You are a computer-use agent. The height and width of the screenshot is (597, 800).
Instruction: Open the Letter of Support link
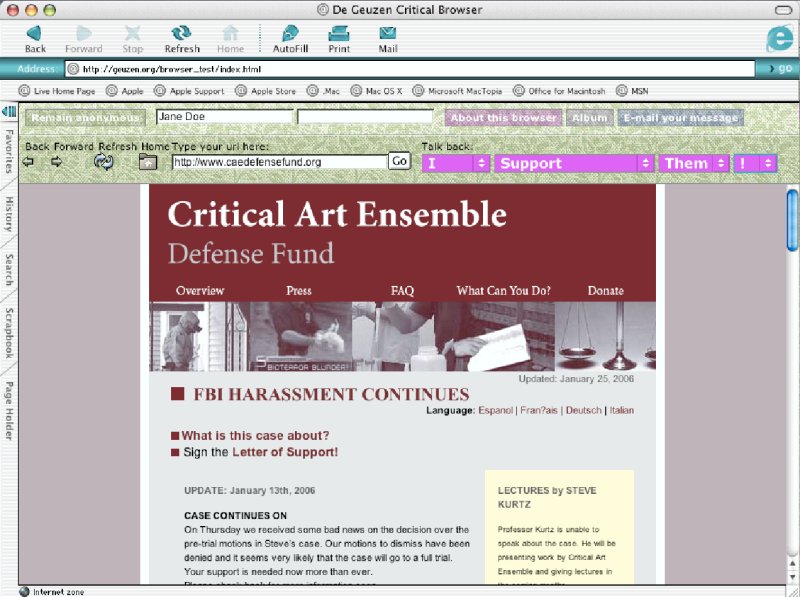[x=285, y=452]
